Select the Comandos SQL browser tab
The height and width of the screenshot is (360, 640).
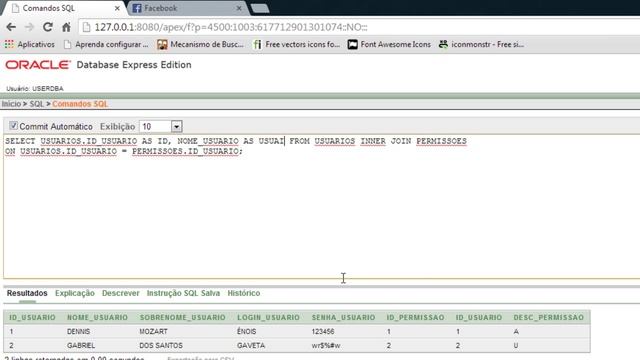tap(63, 8)
